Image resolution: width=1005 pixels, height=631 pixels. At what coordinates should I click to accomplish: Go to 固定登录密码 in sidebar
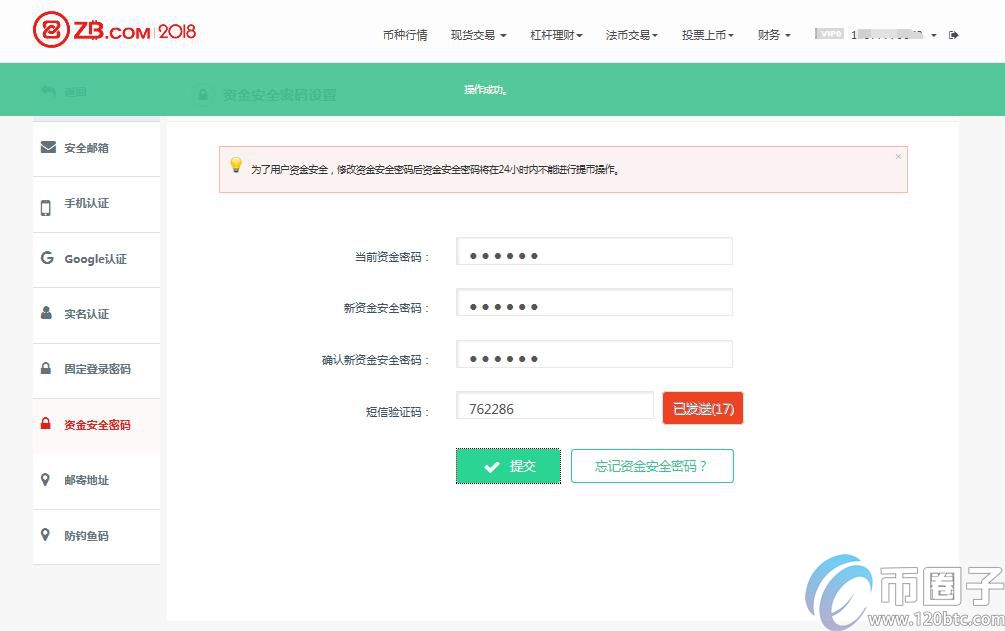coord(96,370)
